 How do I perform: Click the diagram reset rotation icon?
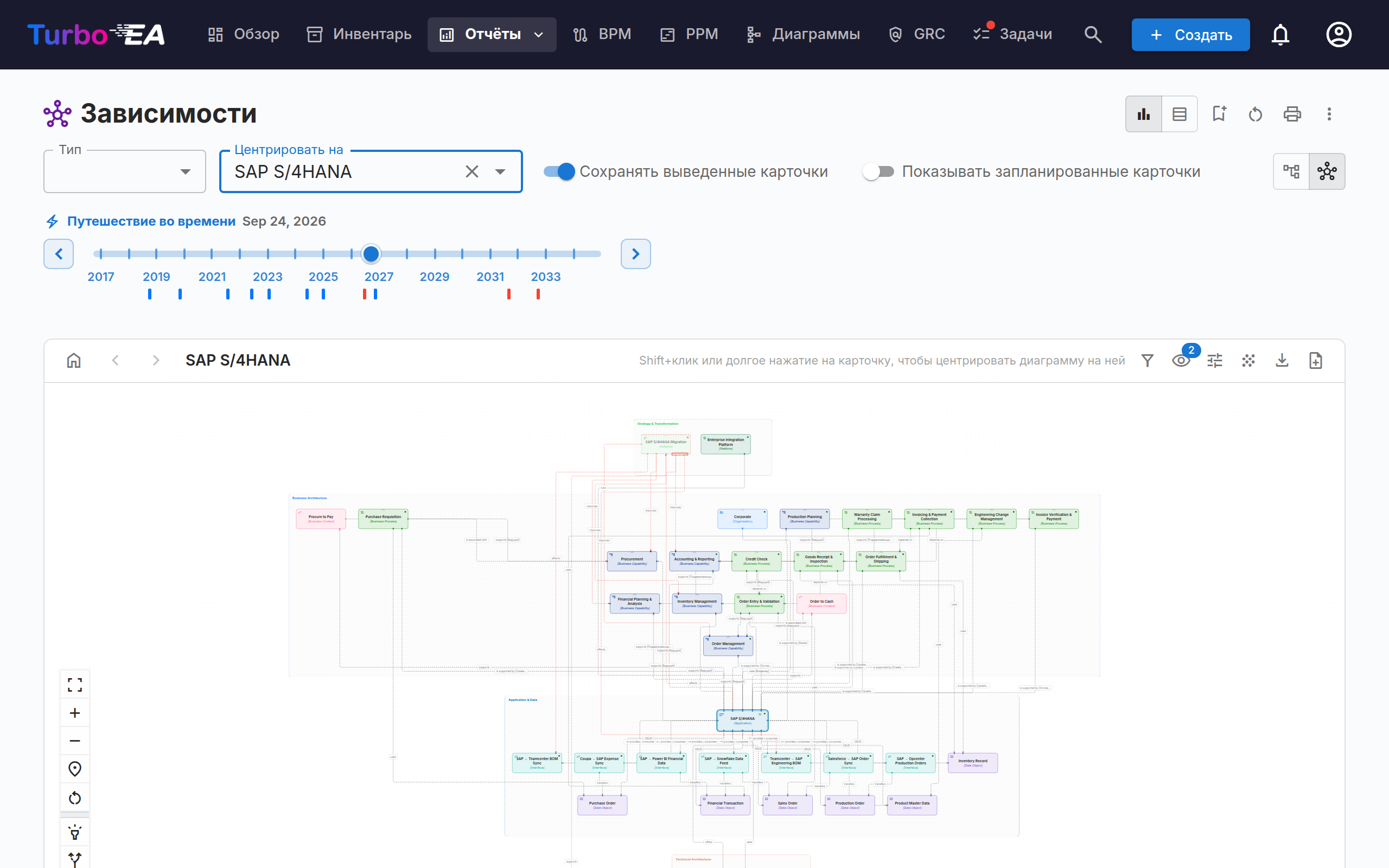[x=75, y=798]
